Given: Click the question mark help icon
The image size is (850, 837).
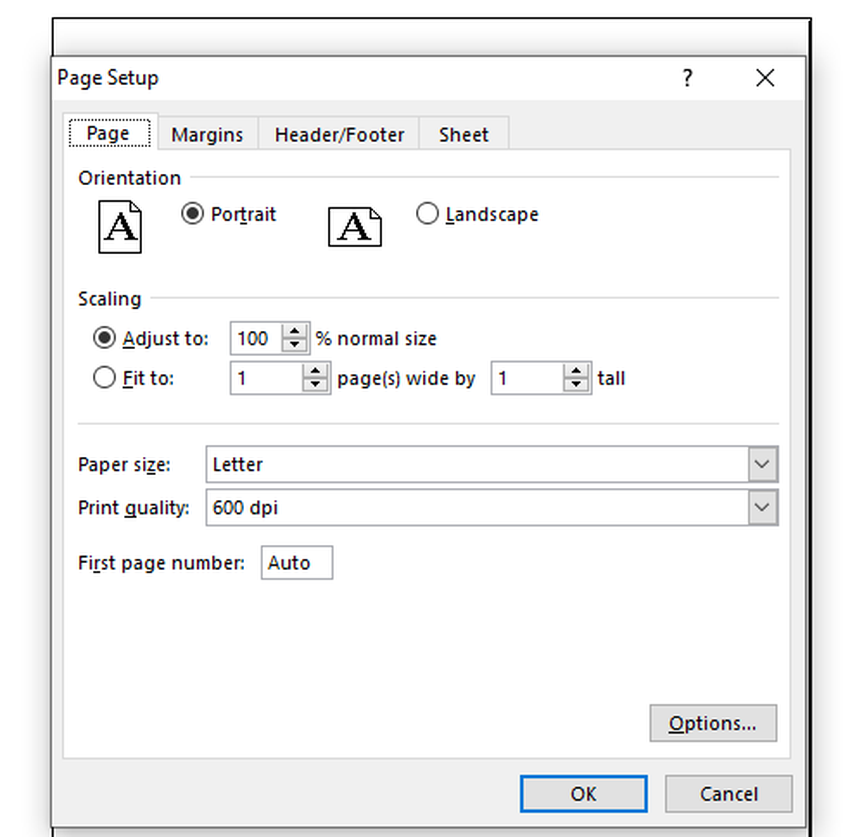Looking at the screenshot, I should 687,78.
